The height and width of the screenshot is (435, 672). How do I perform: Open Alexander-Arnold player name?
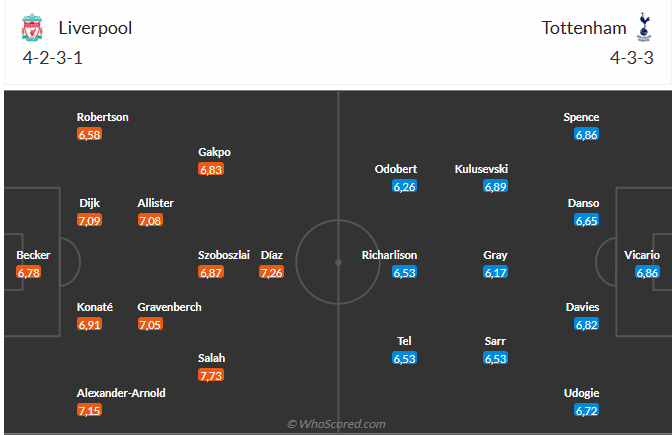tap(121, 393)
